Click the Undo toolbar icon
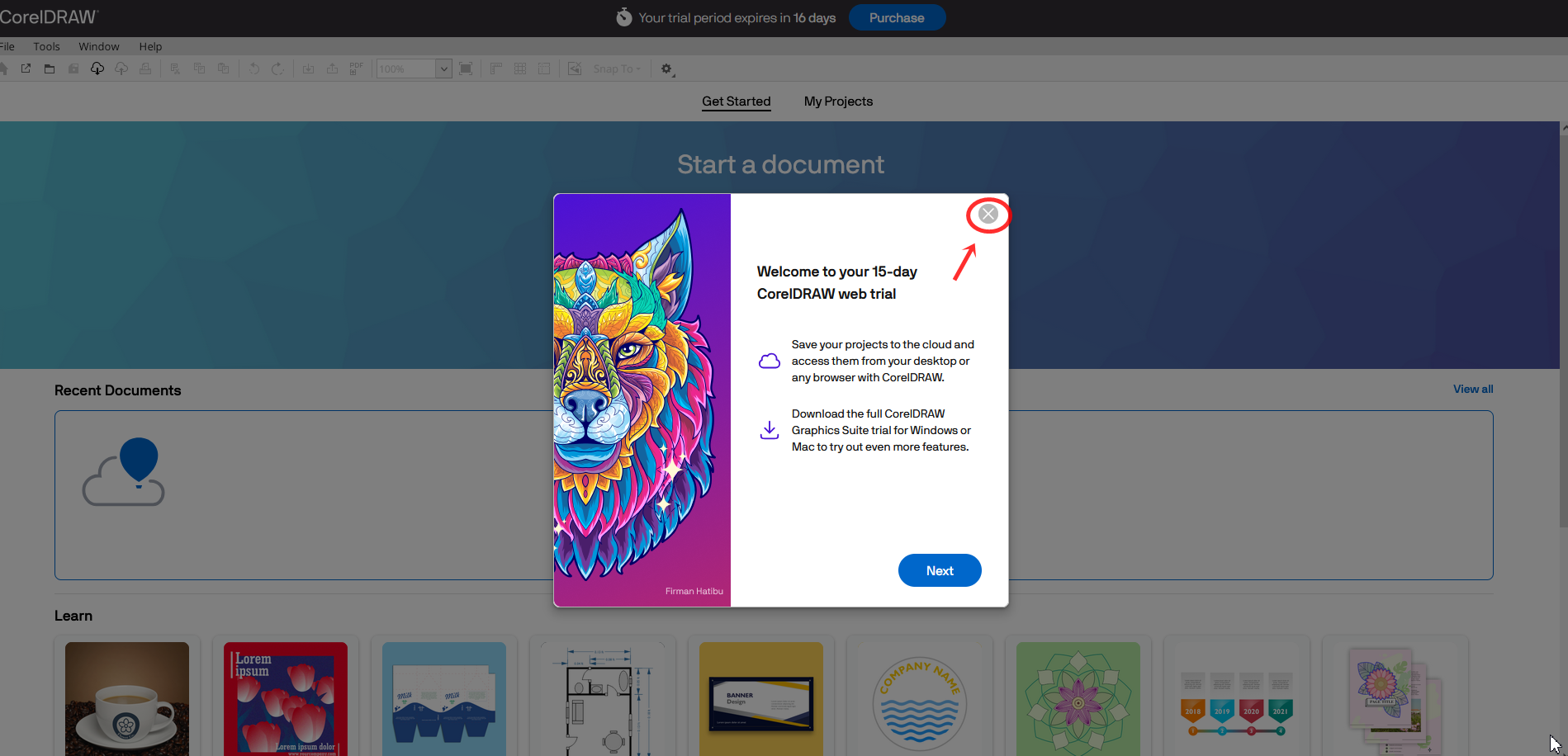1568x756 pixels. pos(254,69)
